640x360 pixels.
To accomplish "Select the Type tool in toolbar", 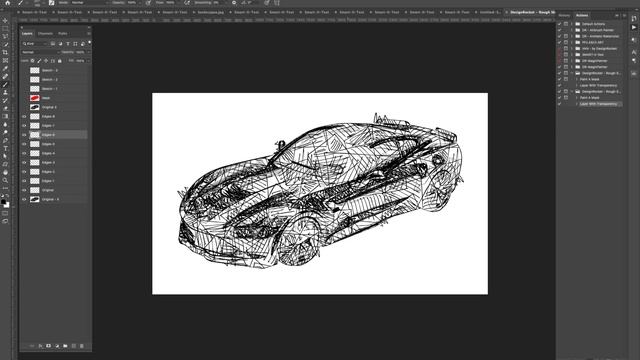I will point(5,148).
